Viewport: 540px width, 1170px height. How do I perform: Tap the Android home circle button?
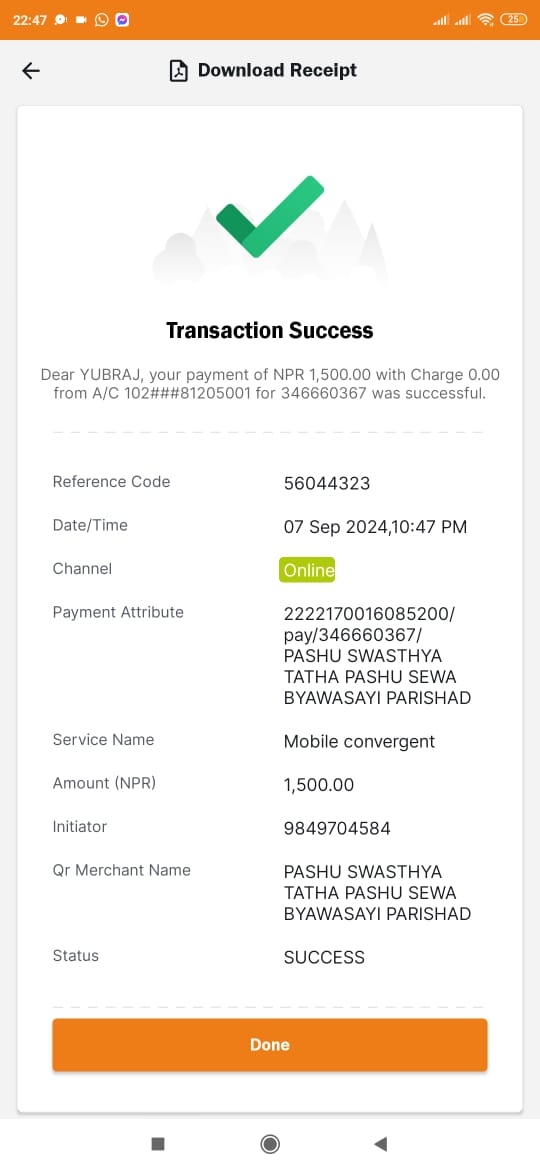(270, 1143)
